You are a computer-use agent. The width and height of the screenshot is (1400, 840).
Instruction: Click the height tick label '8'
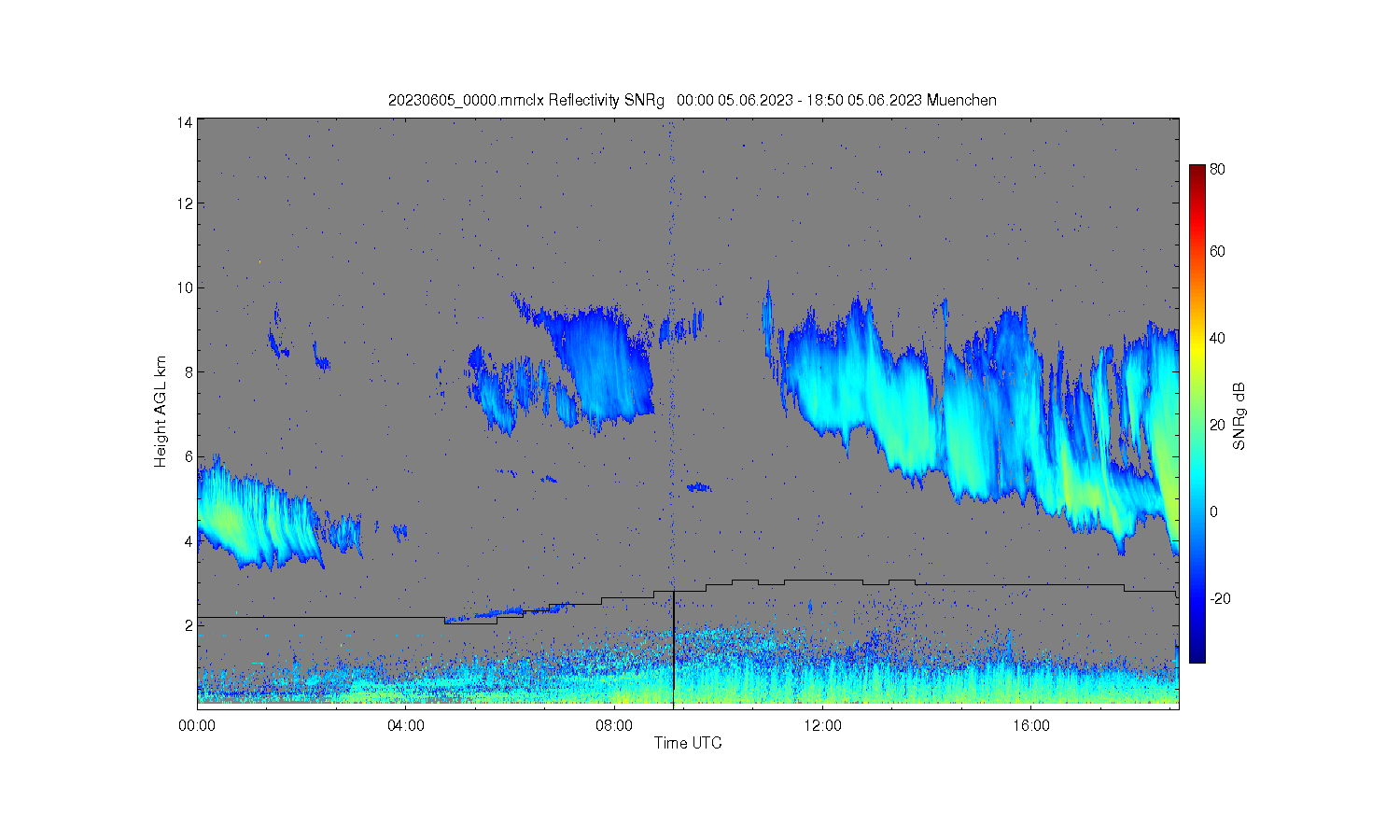pyautogui.click(x=189, y=371)
